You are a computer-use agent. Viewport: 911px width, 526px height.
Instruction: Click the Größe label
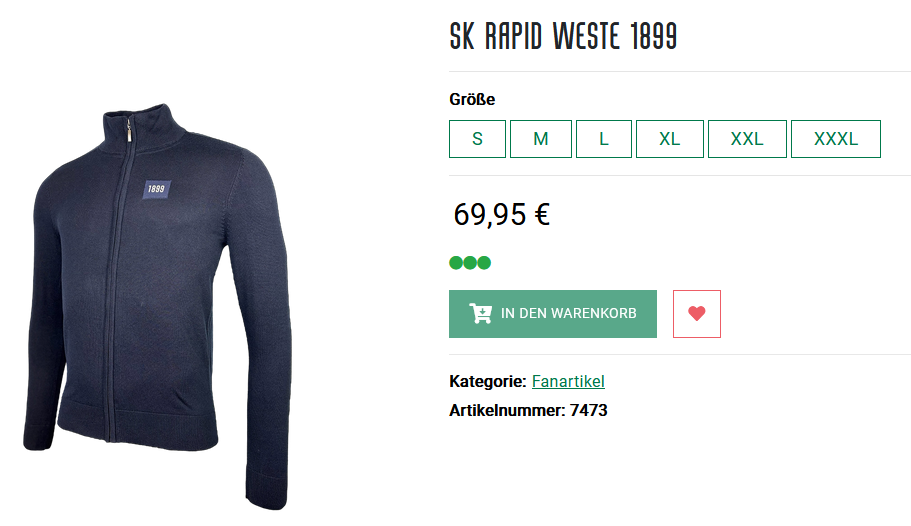472,99
